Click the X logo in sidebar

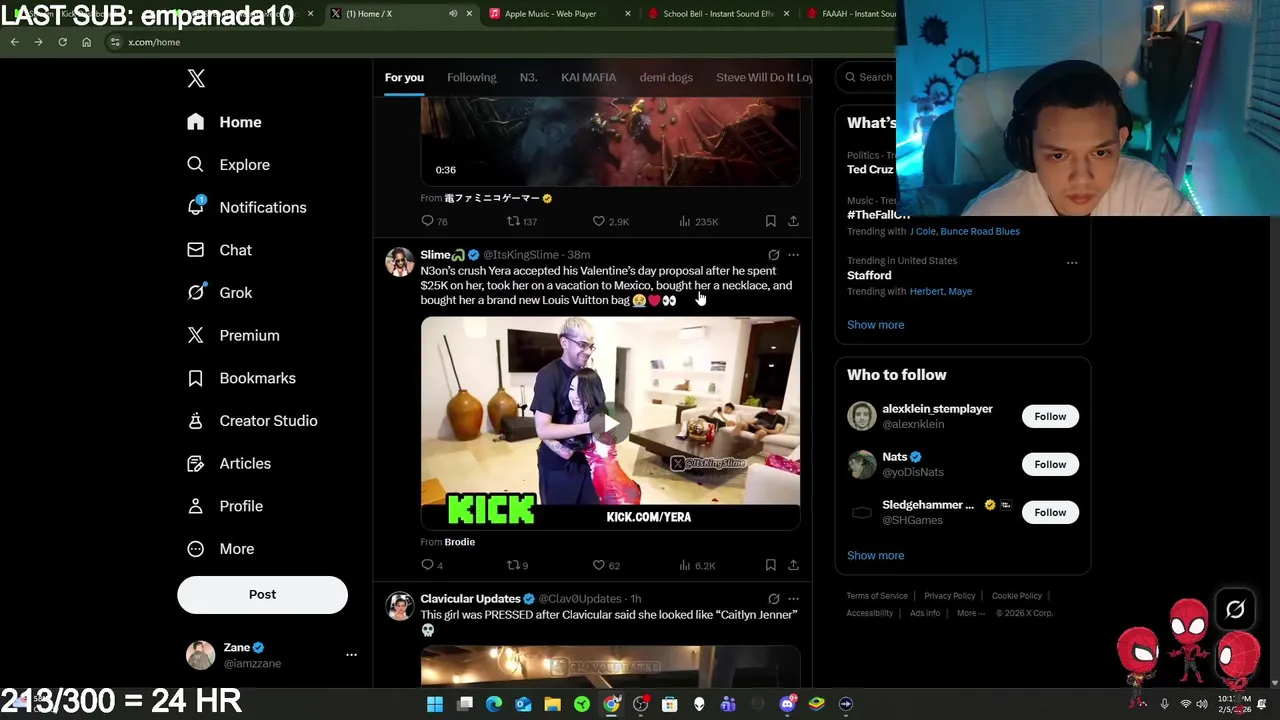click(x=196, y=79)
